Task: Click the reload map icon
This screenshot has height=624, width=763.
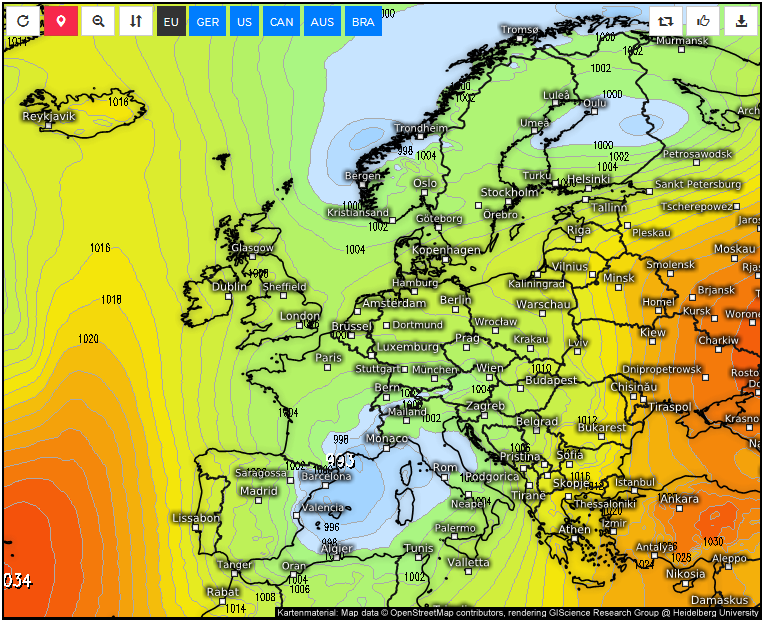Action: click(23, 21)
